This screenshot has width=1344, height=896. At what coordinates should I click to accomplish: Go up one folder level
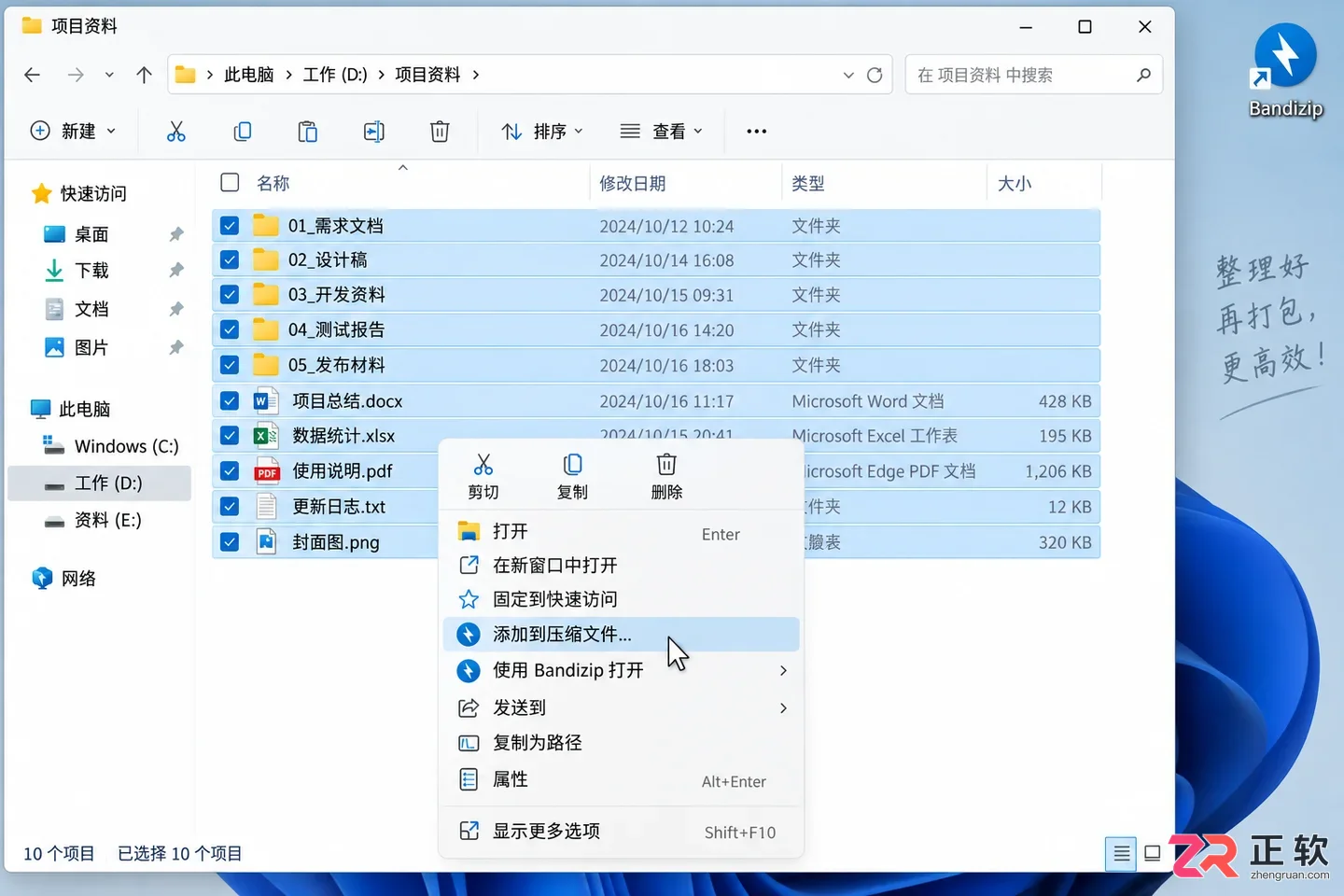(x=144, y=75)
